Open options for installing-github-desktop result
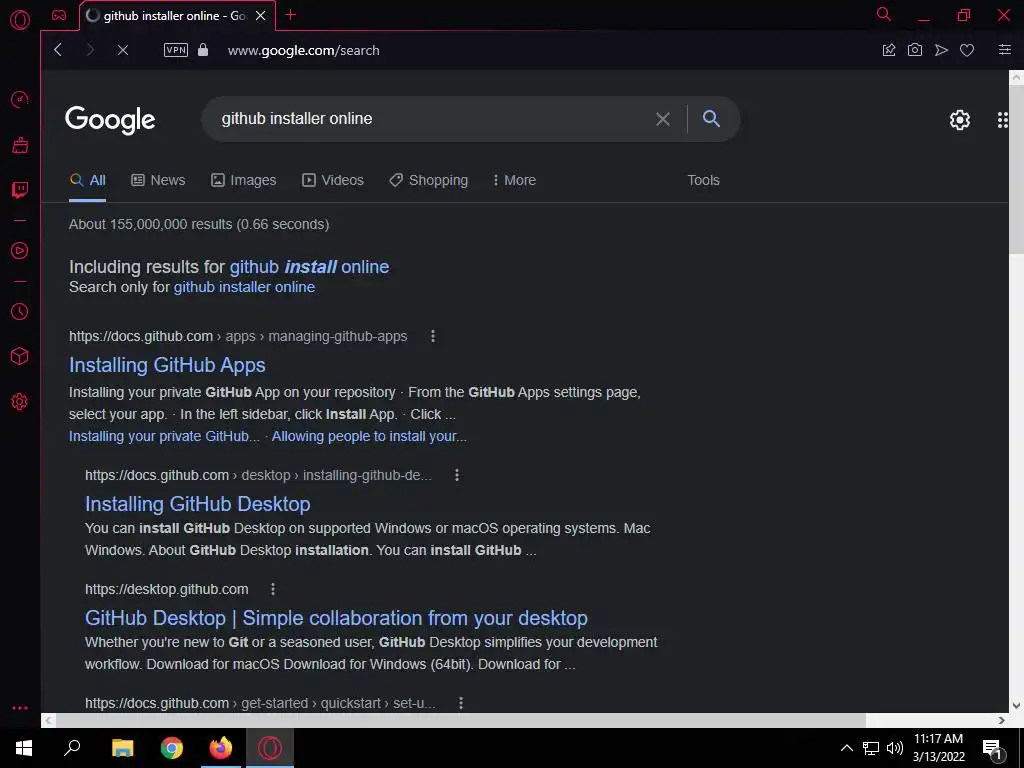This screenshot has width=1024, height=768. [457, 475]
